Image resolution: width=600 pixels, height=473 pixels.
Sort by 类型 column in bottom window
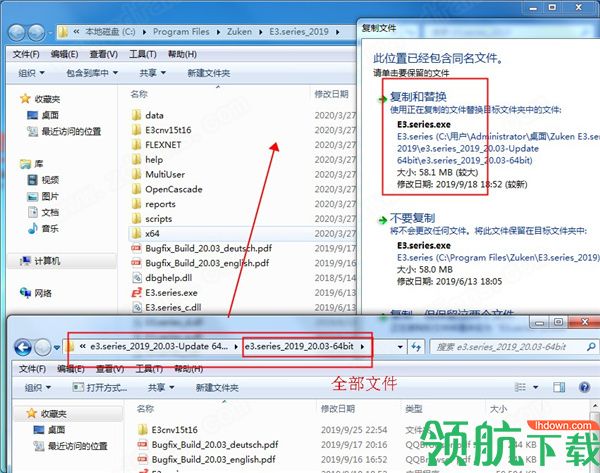click(x=414, y=409)
